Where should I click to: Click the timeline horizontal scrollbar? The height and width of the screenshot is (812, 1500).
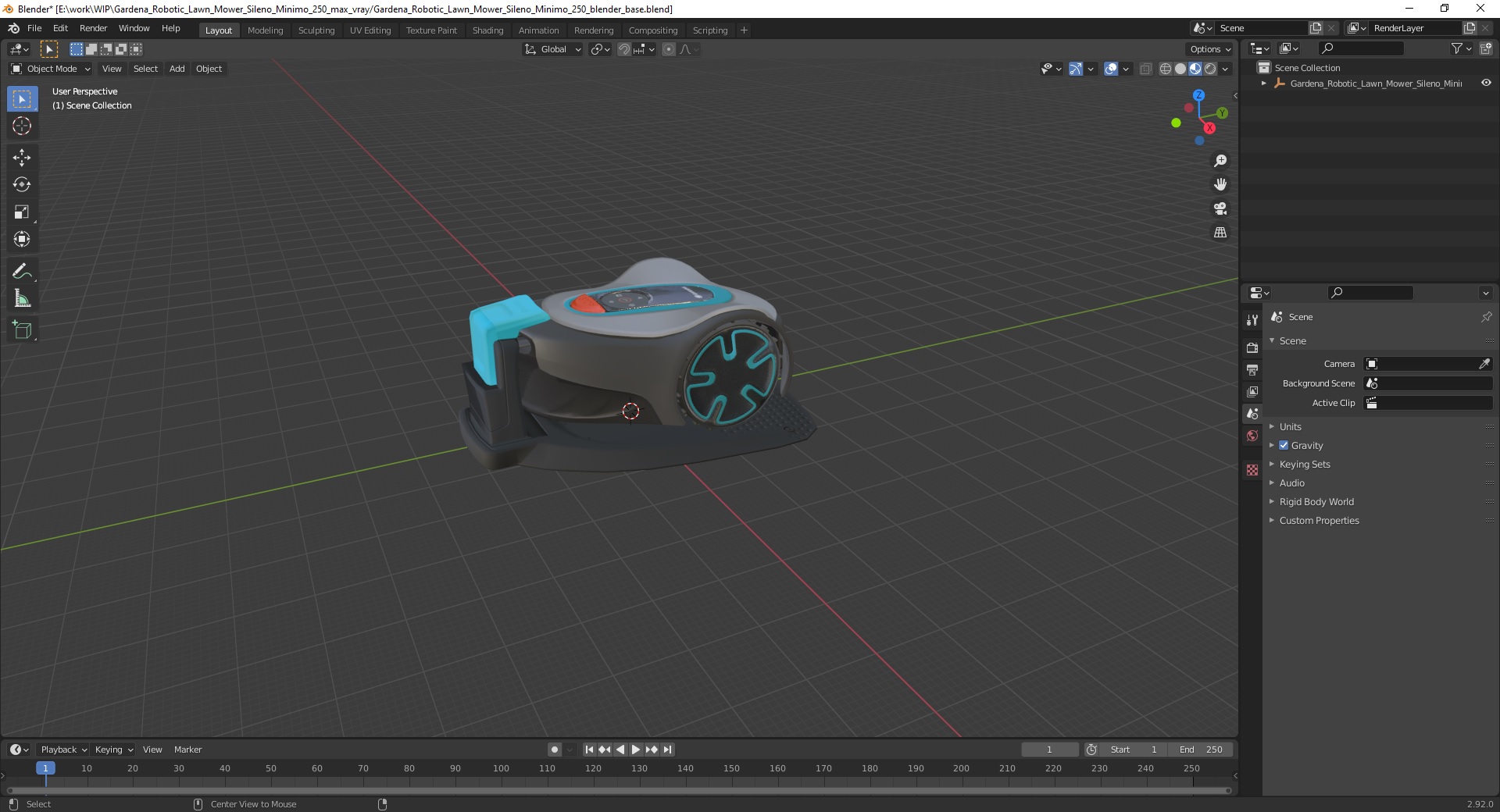pyautogui.click(x=619, y=790)
